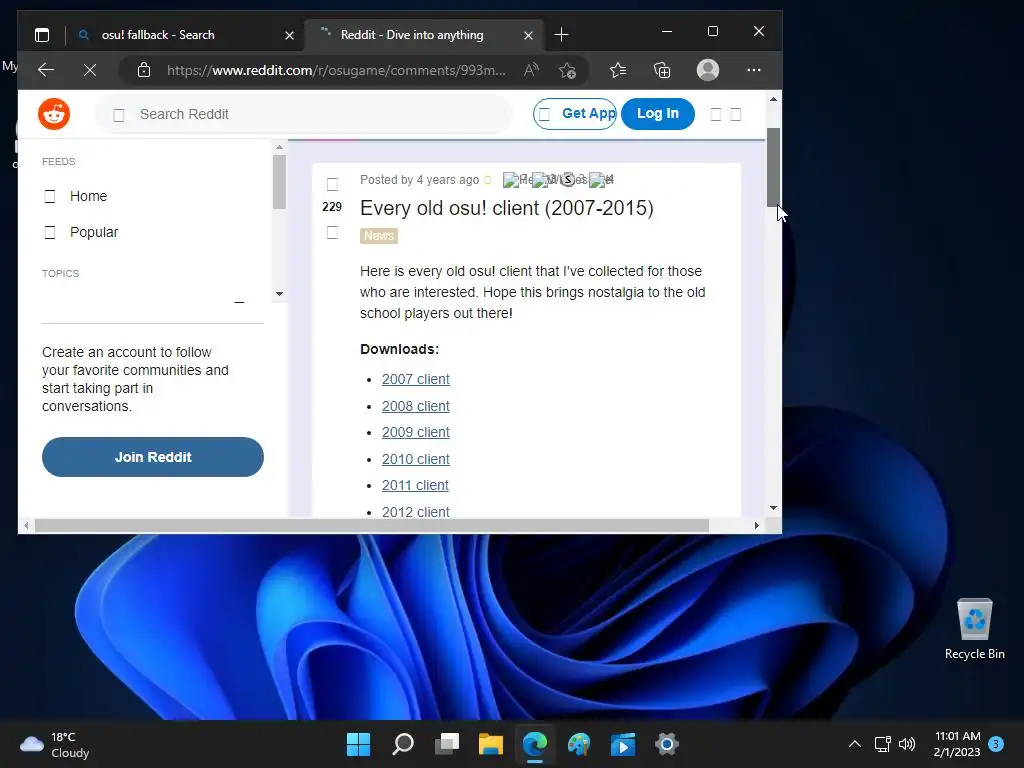View site information via the lock icon

click(144, 70)
